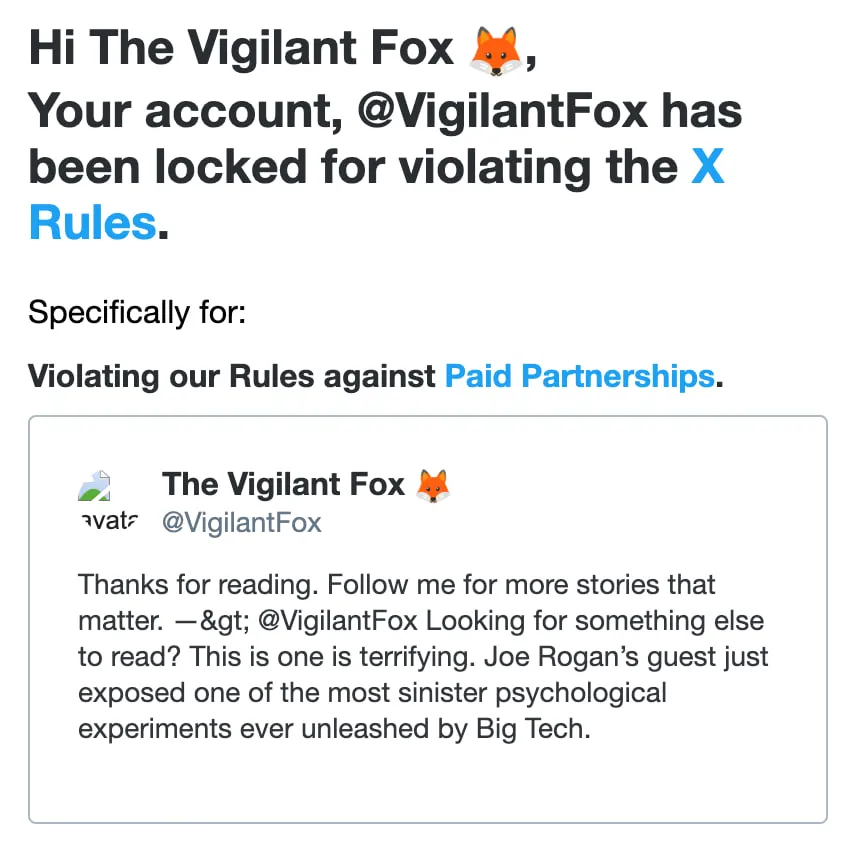Image resolution: width=856 pixels, height=854 pixels.
Task: Click the "Hi The Vigilant Fox" greeting line
Action: point(240,49)
